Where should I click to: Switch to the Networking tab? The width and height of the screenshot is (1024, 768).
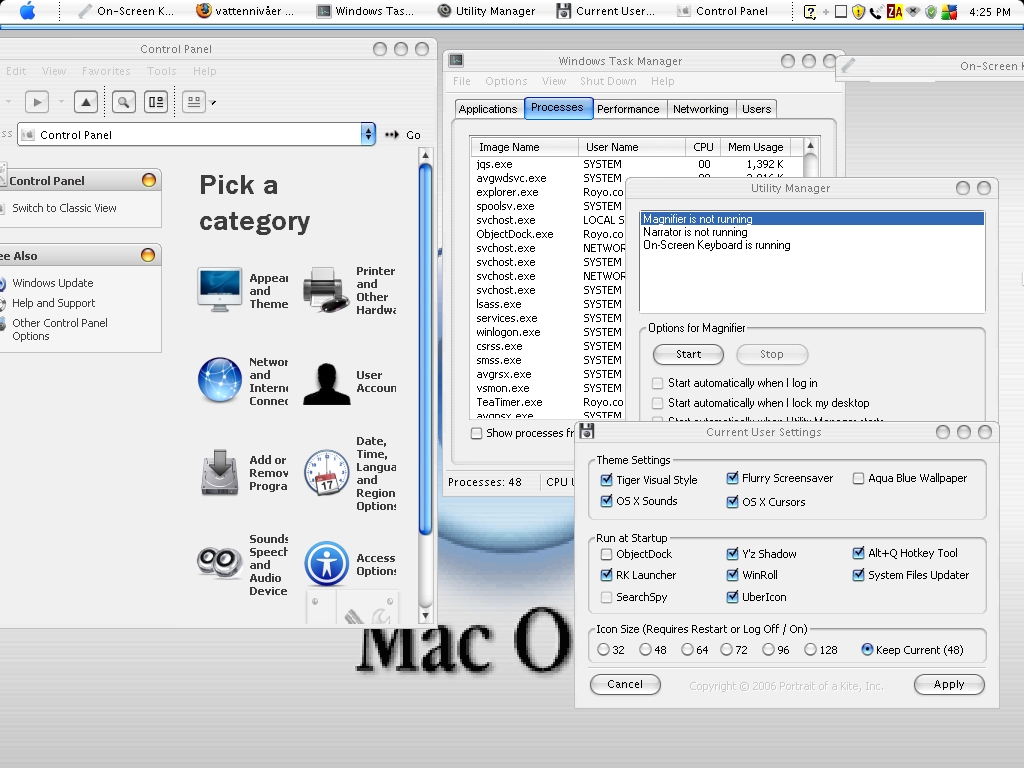tap(700, 109)
